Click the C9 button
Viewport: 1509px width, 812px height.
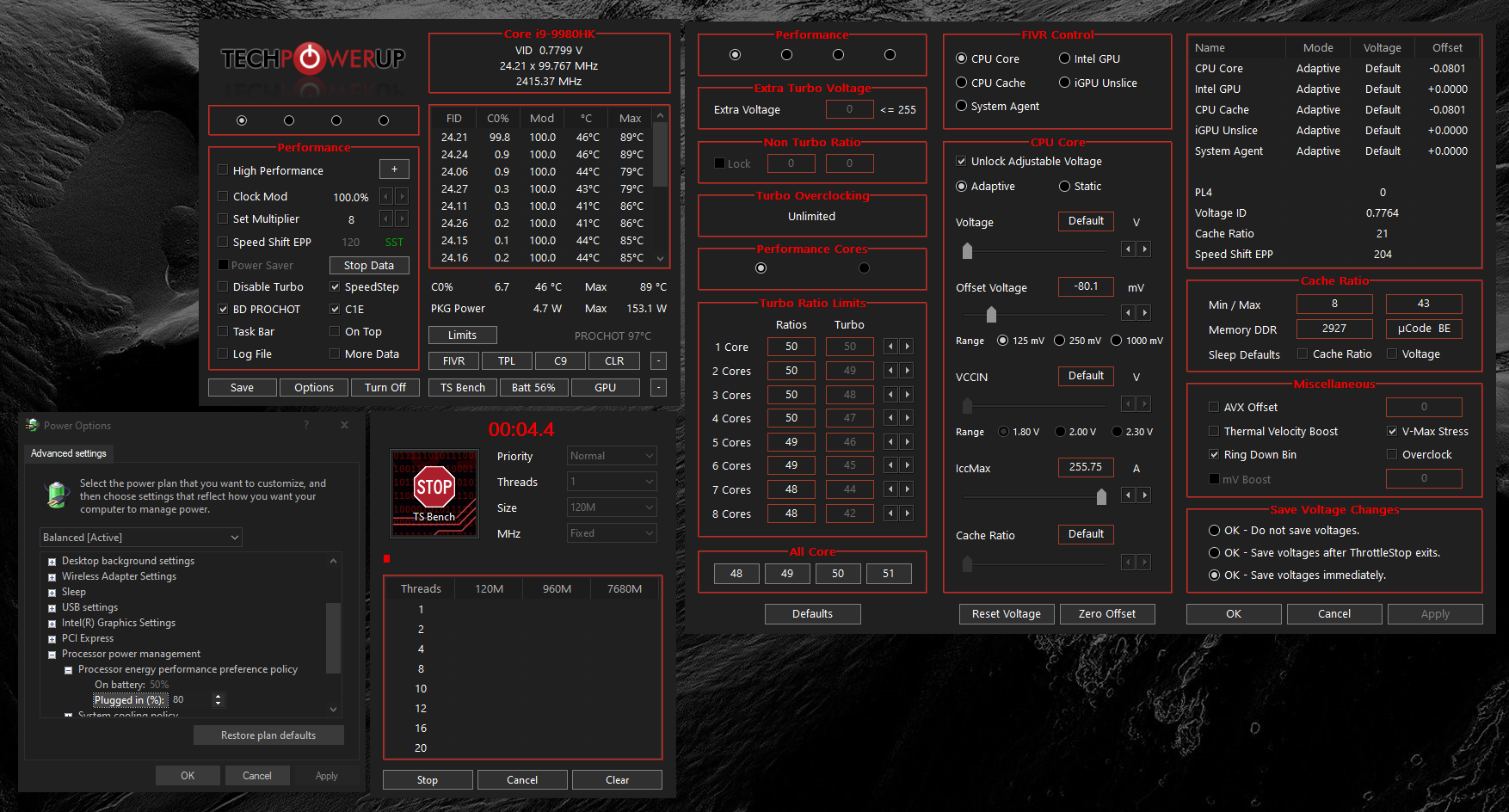[x=560, y=360]
